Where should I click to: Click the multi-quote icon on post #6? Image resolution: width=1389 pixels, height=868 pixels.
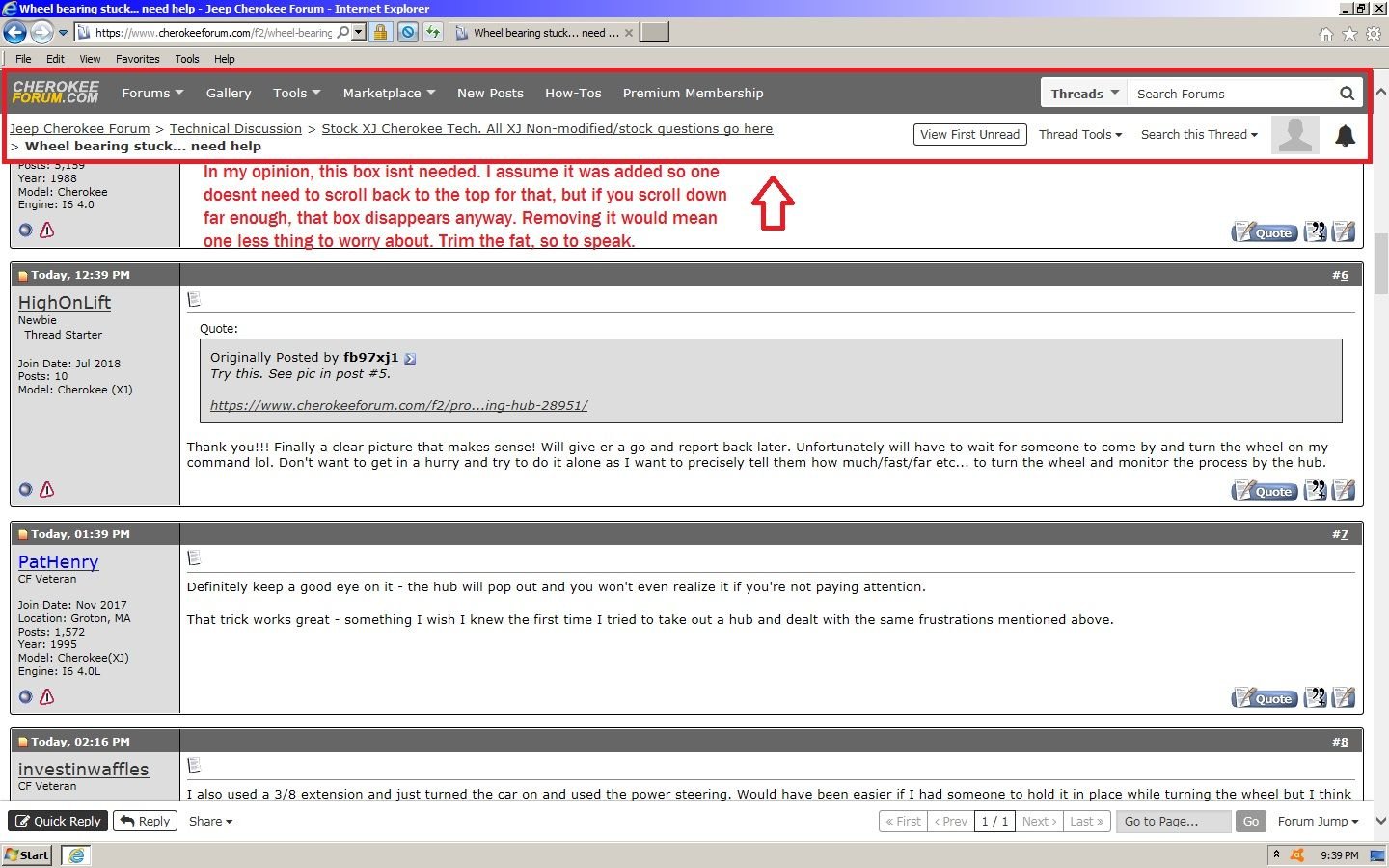(x=1315, y=491)
